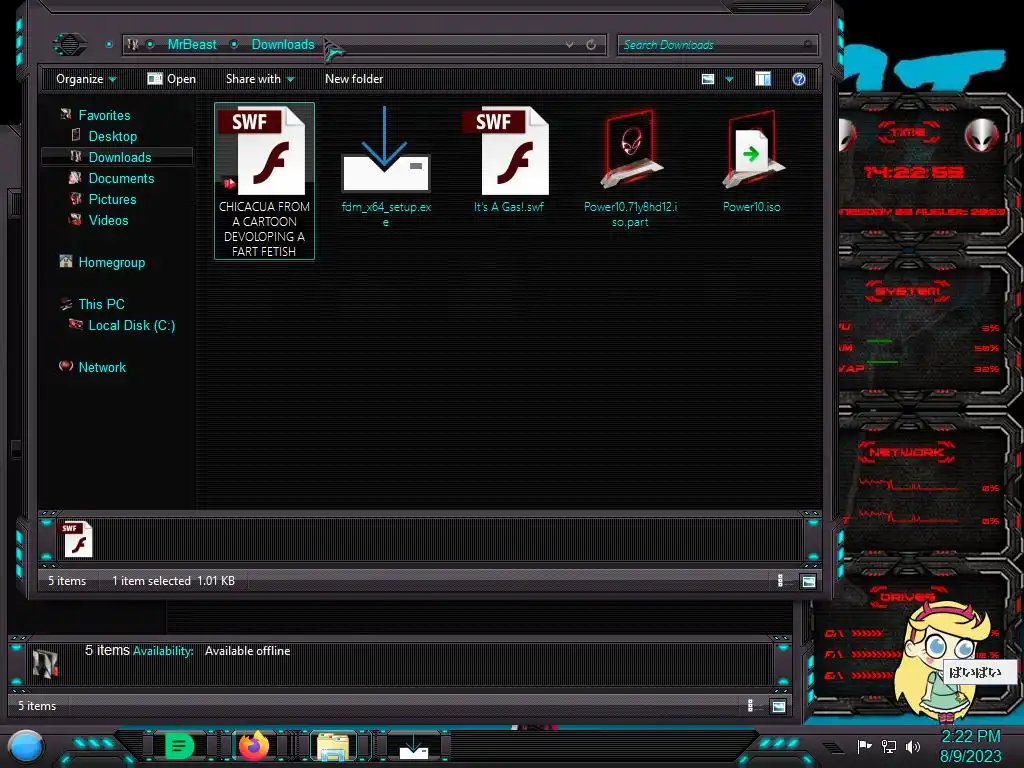This screenshot has width=1024, height=768.
Task: Switch to details view in status bar
Action: [780, 581]
